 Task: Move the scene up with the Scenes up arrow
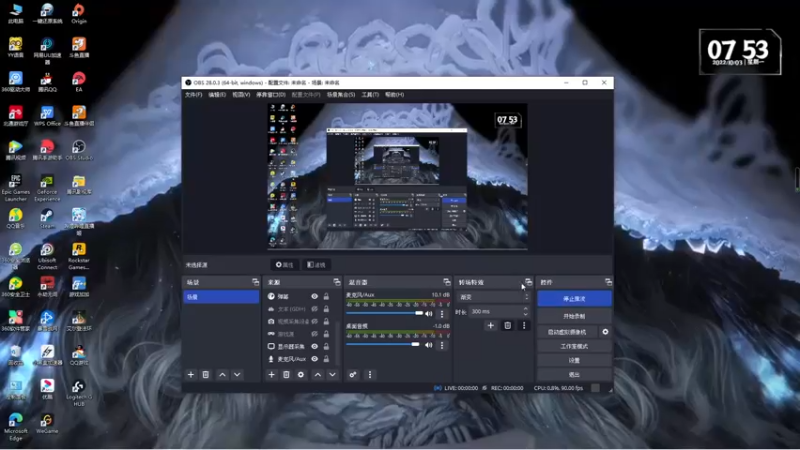click(222, 374)
